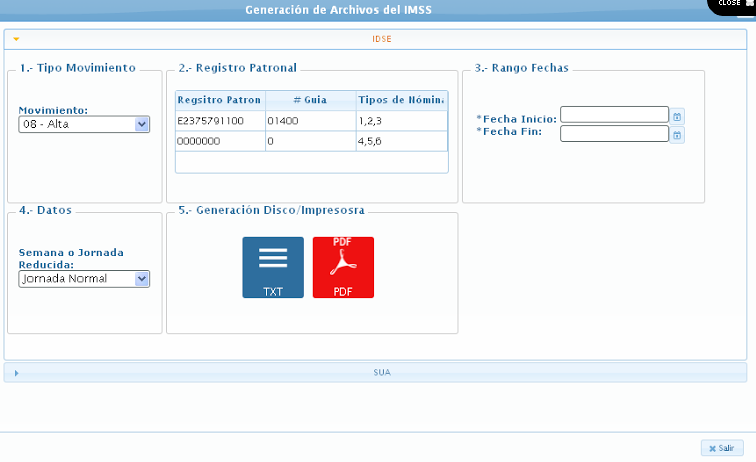Open calendar picker for Fecha Inicio
Screen dimensions: 756x462
pyautogui.click(x=677, y=115)
